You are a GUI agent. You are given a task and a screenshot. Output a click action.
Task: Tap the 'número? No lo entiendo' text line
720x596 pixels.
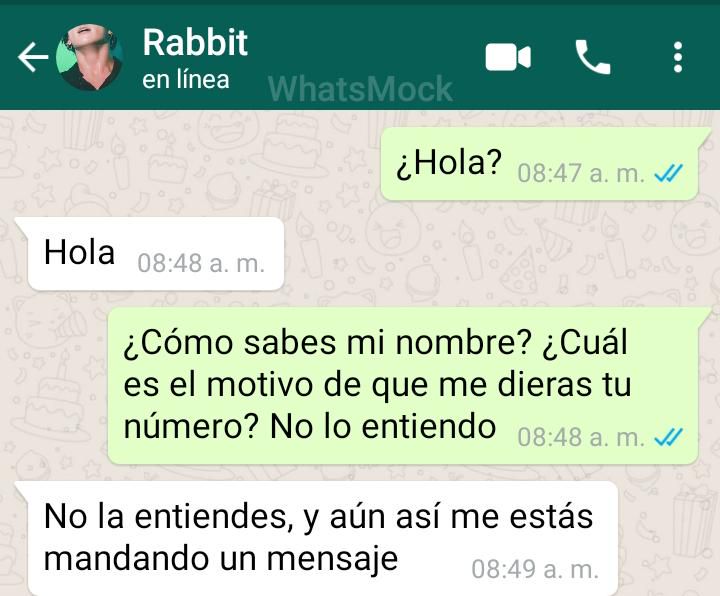(310, 427)
